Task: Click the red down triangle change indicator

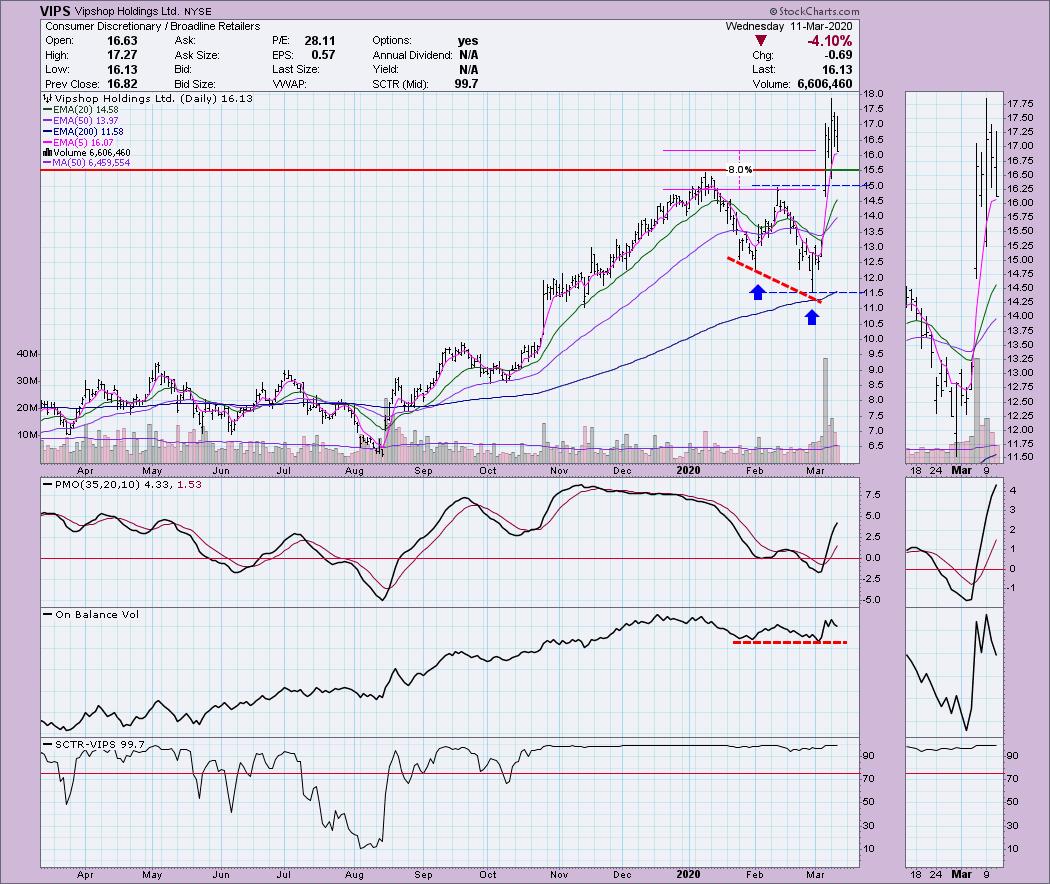Action: click(x=761, y=41)
